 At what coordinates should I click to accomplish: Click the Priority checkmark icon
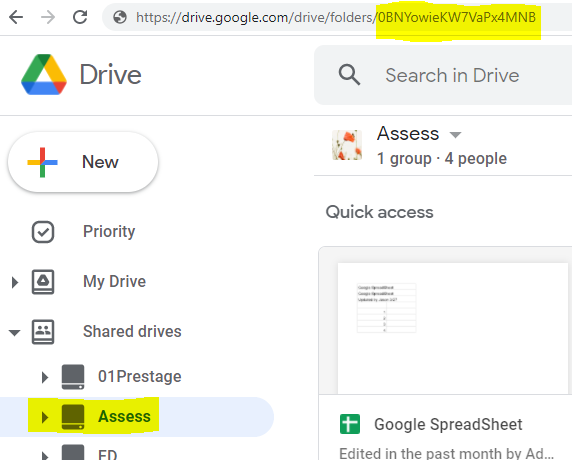point(43,232)
